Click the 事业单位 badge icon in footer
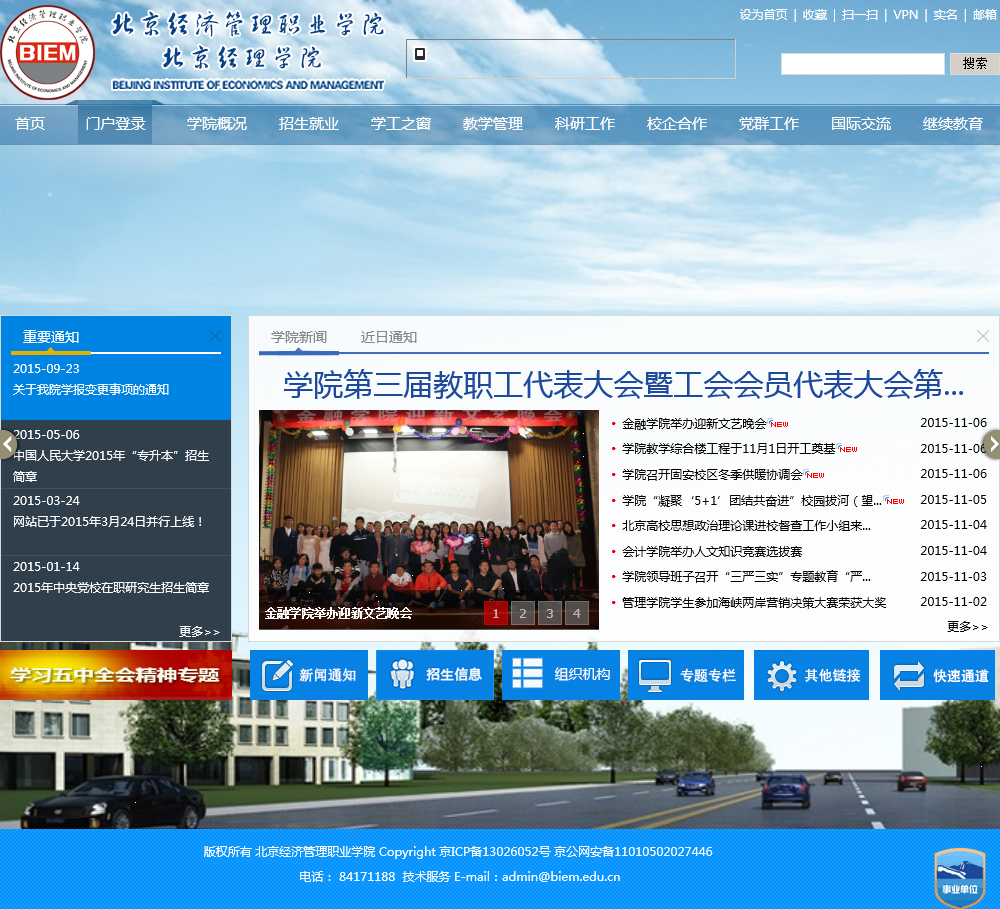1000x909 pixels. pos(960,878)
